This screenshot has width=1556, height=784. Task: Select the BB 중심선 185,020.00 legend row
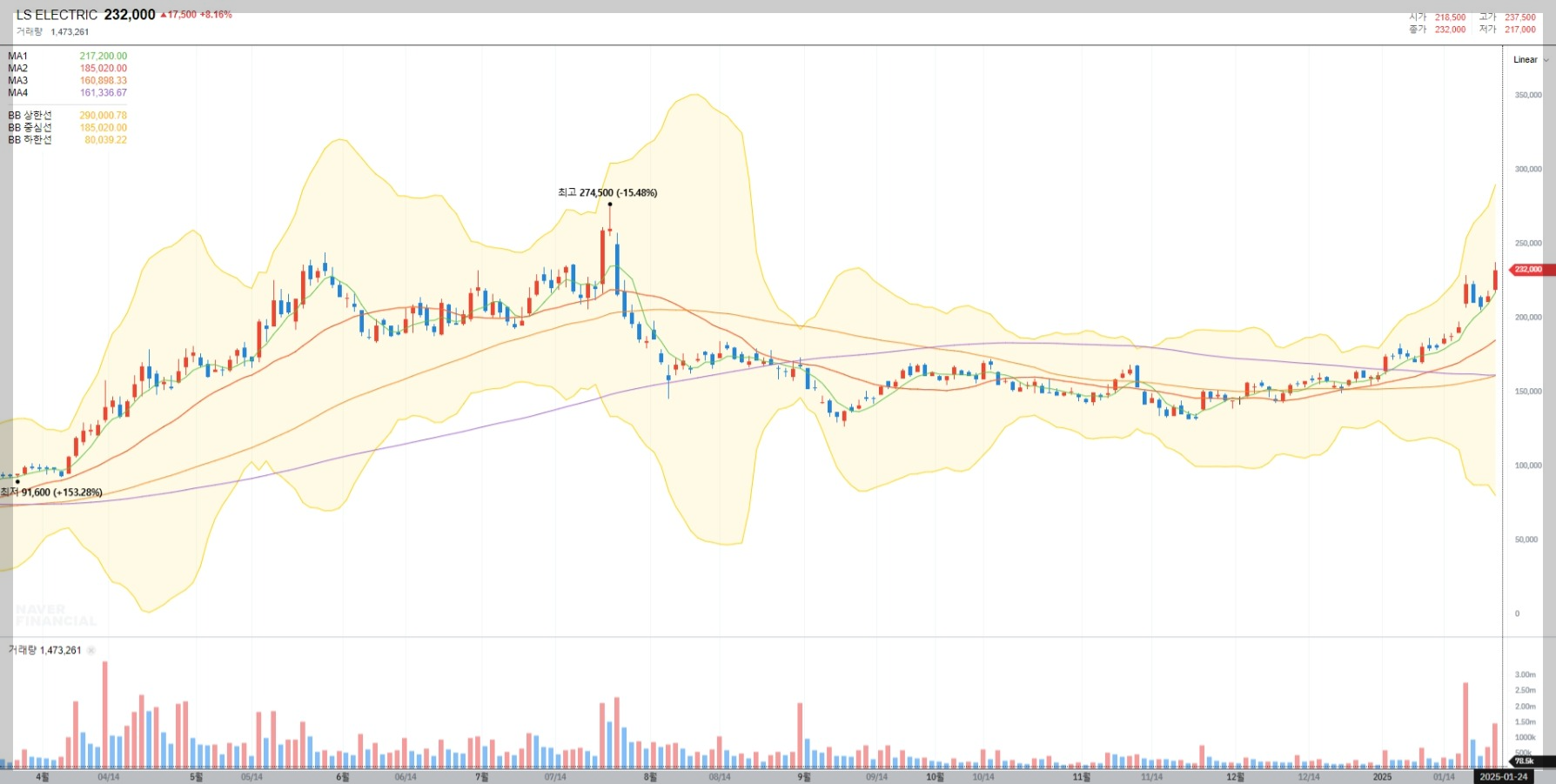coord(67,127)
